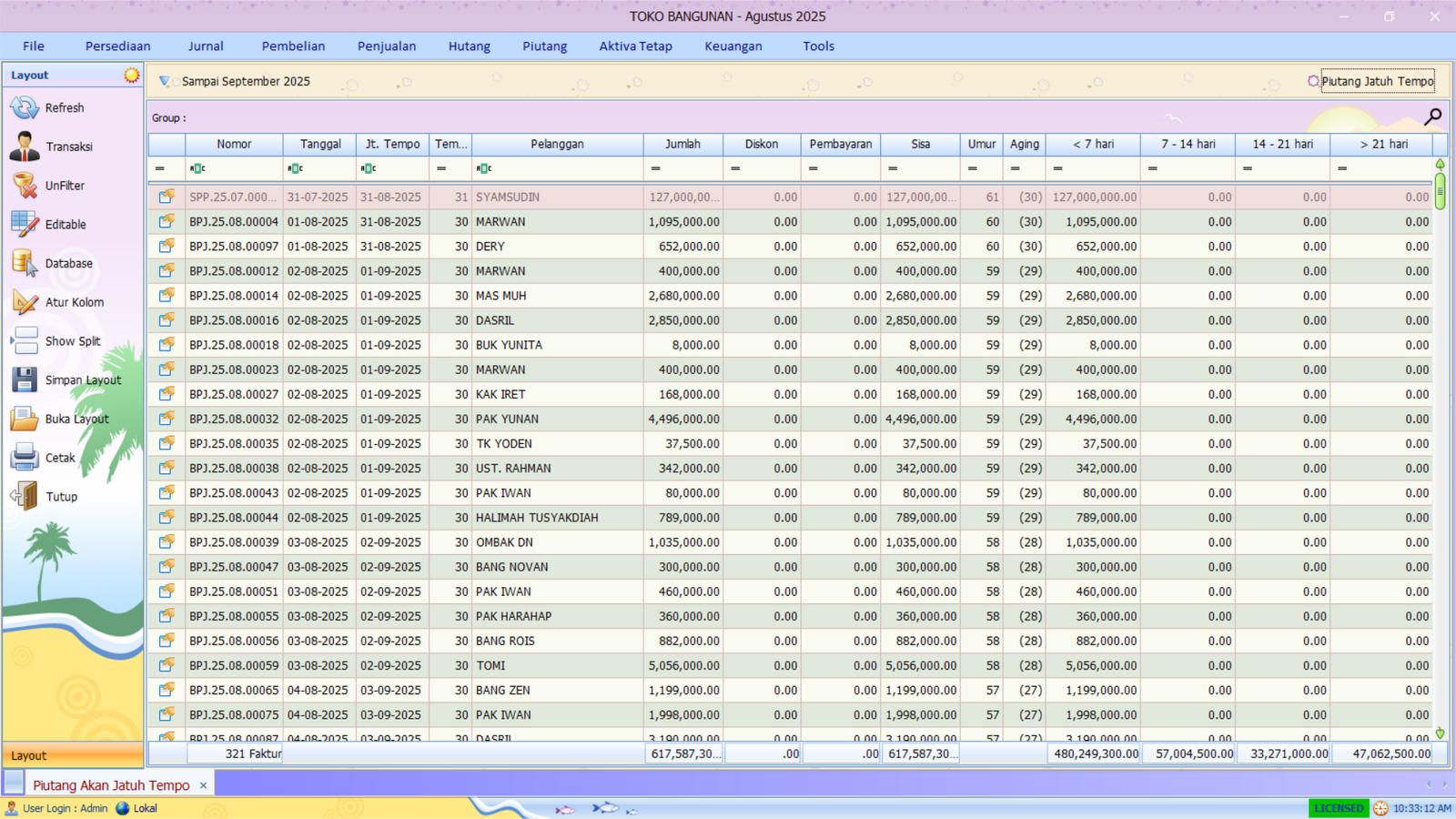
Task: Click the Refresh icon in sidebar
Action: coord(24,107)
